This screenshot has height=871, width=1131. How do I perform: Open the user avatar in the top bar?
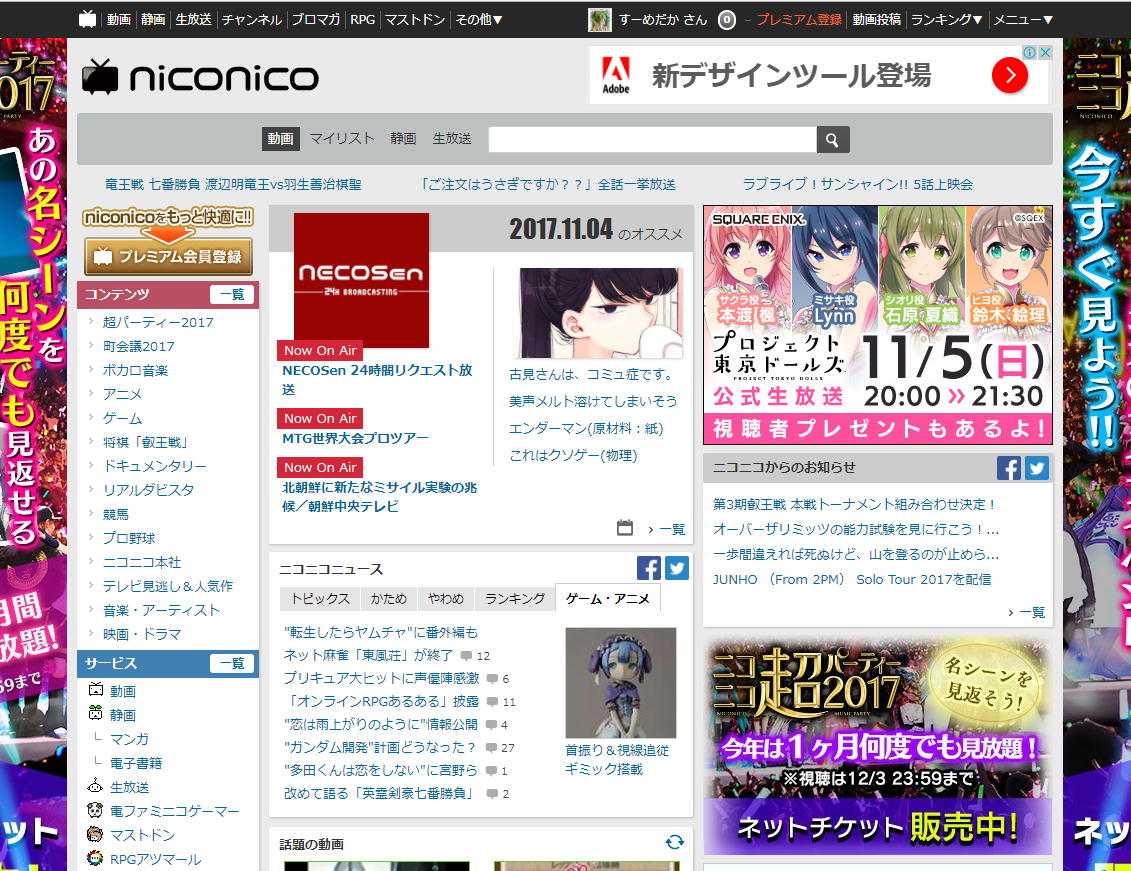click(599, 19)
